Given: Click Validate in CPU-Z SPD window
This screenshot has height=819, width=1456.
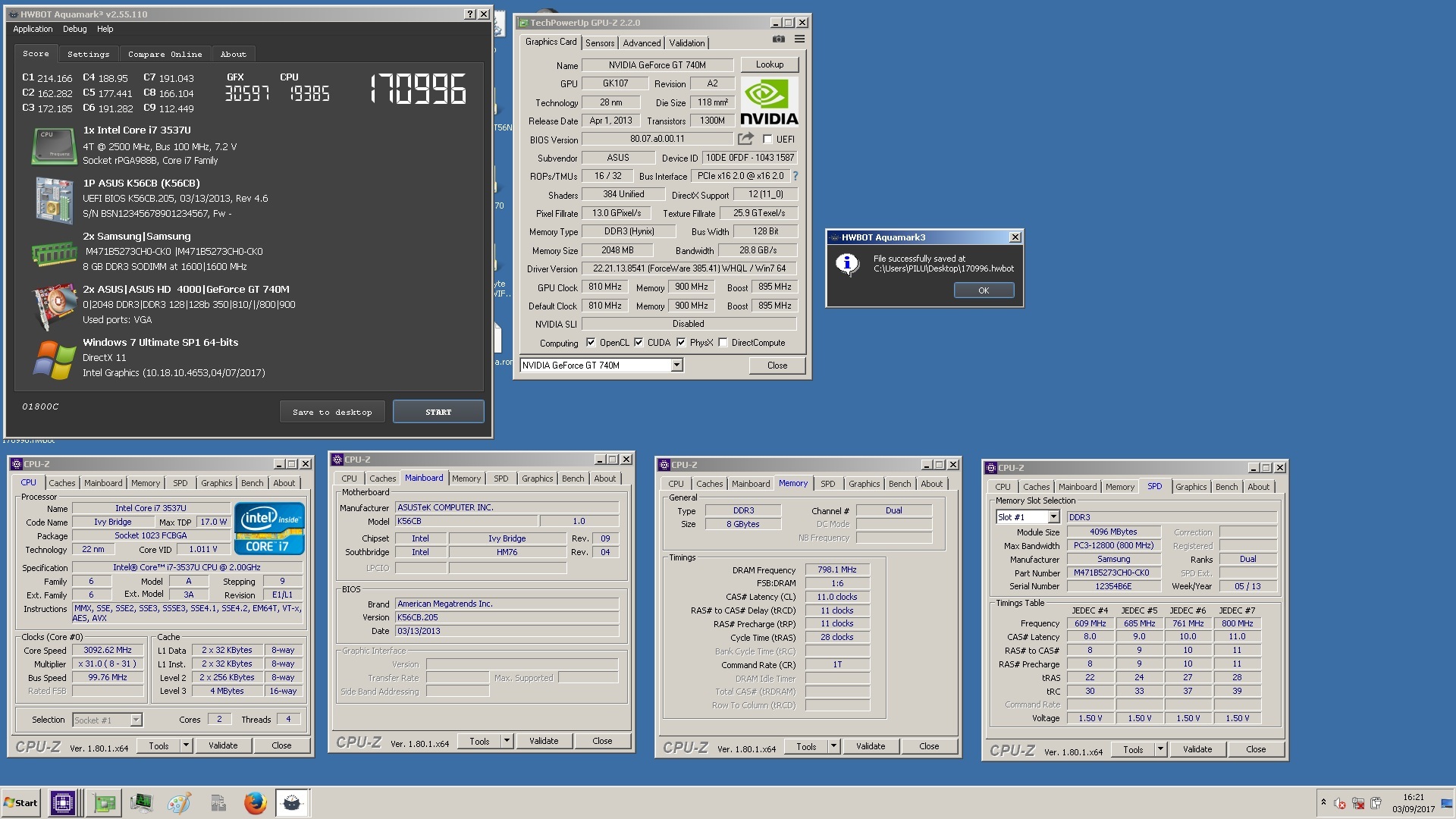Looking at the screenshot, I should click(1197, 749).
